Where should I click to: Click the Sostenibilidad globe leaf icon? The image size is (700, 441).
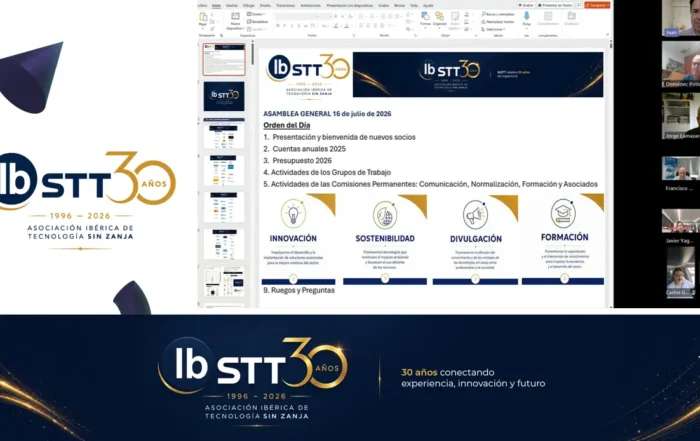click(x=385, y=215)
